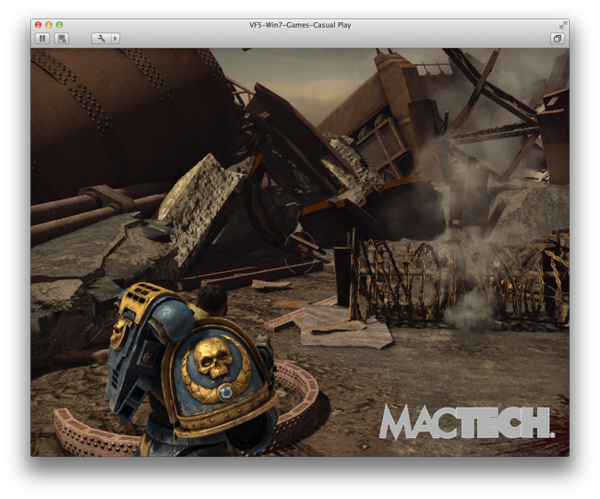Viewport: 600px width, 499px height.
Task: Zoom the window with the green button
Action: point(59,23)
